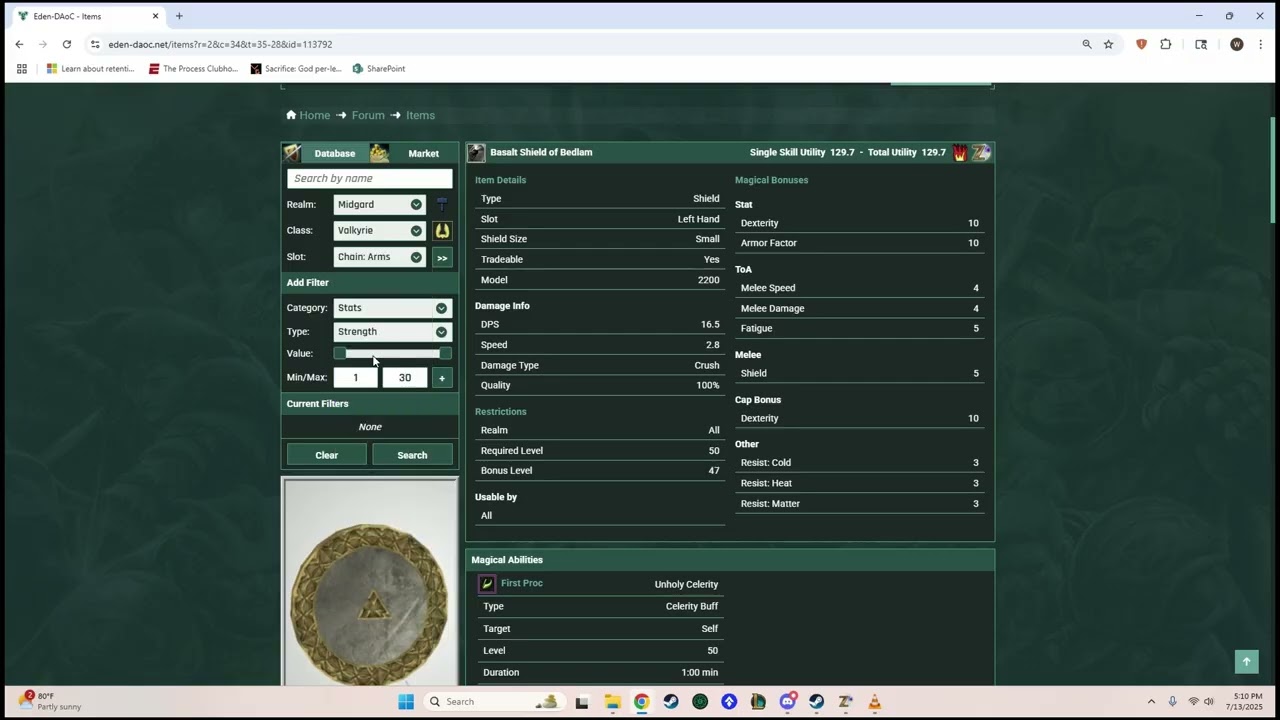Click the Basalt Shield item icon in header
This screenshot has width=1280, height=720.
coord(476,152)
